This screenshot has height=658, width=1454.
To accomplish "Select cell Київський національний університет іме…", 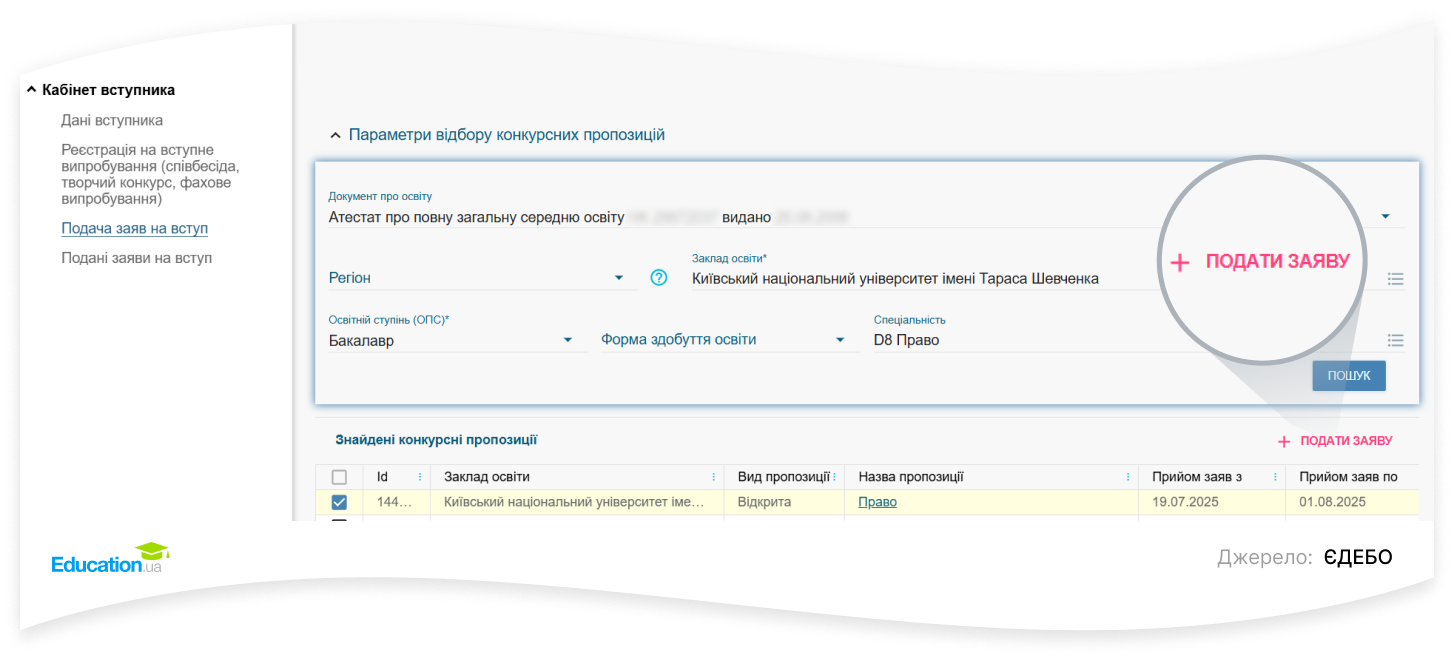I will tap(576, 502).
